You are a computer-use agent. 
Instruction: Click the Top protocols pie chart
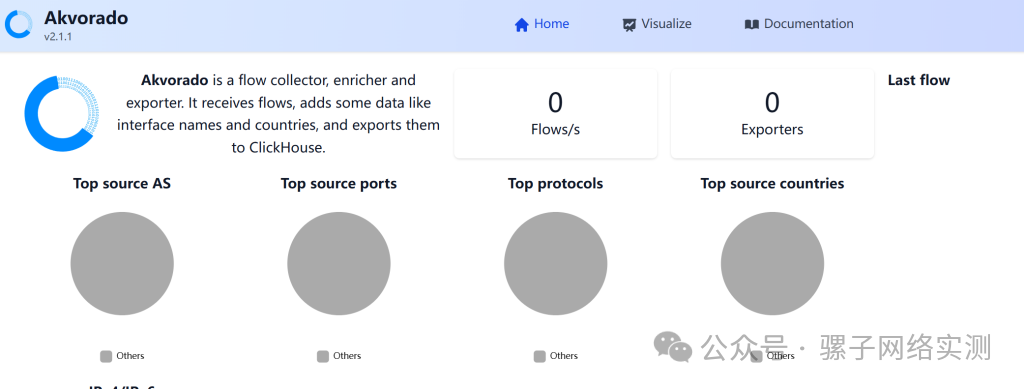click(555, 264)
